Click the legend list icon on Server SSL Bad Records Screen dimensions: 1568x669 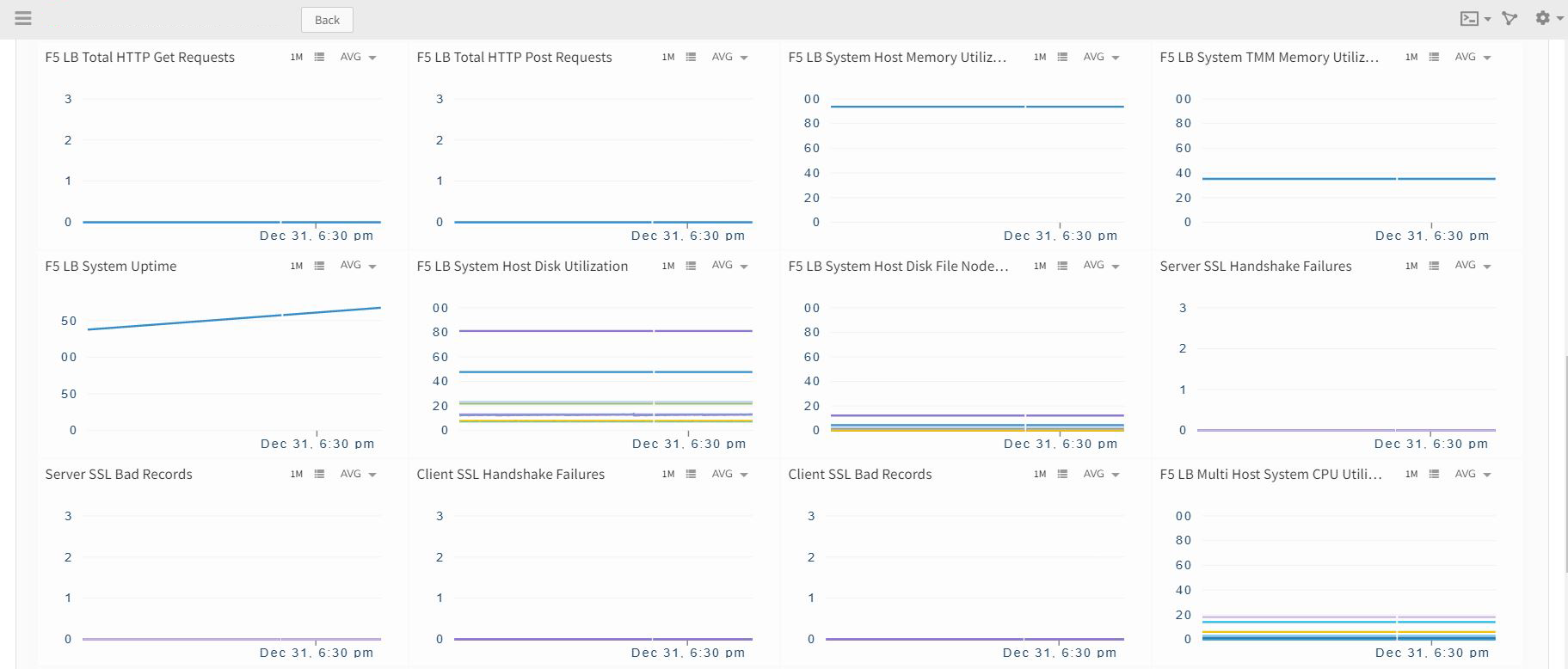[319, 474]
